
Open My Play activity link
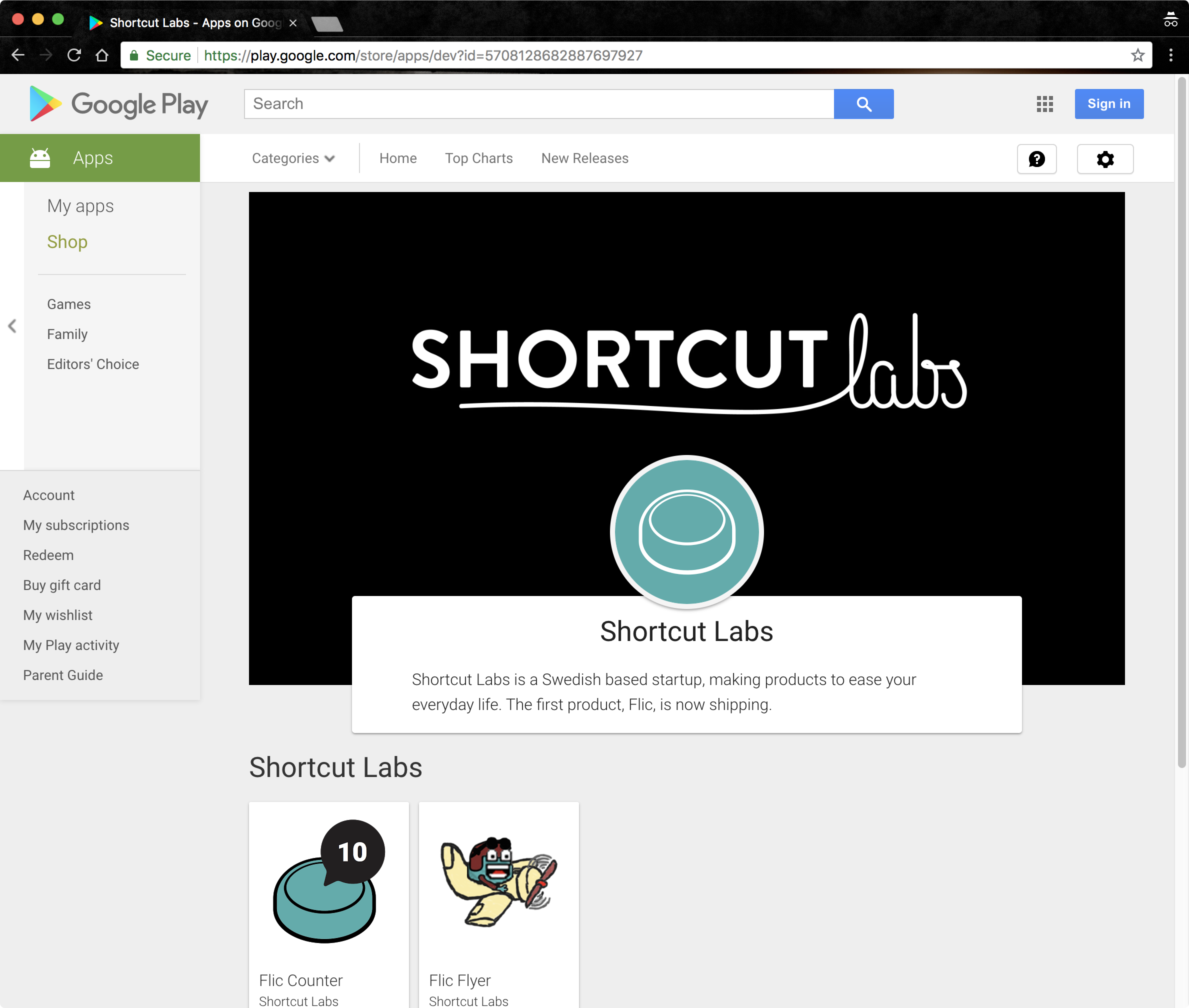[71, 645]
